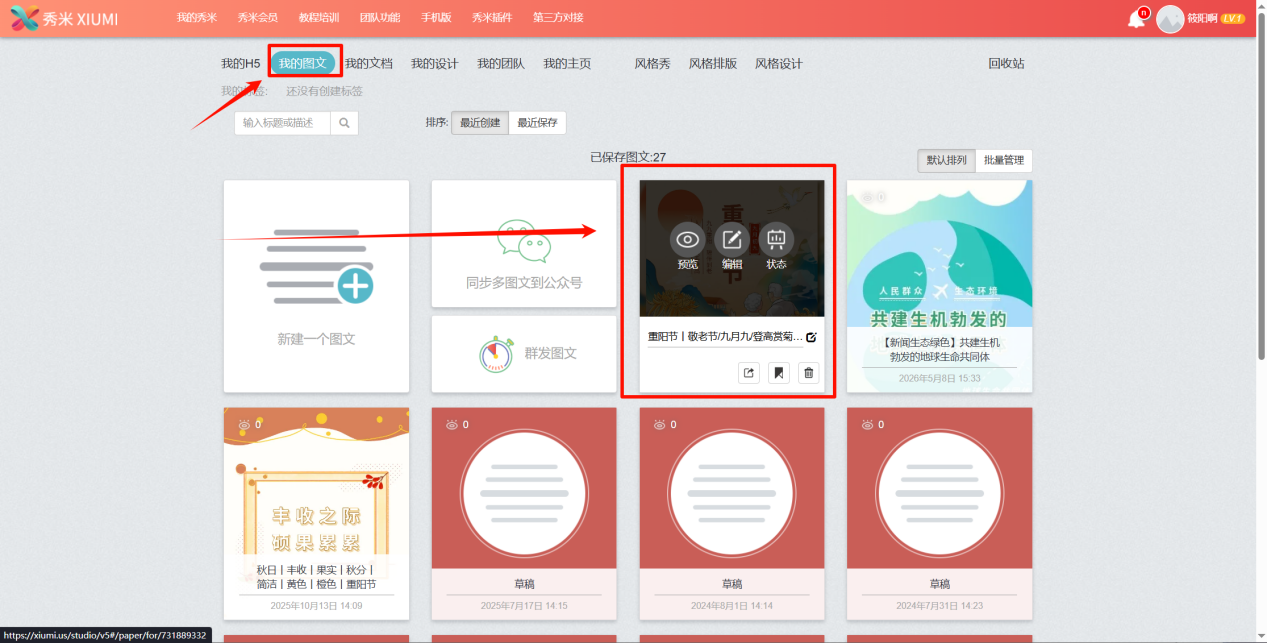Click view-count eye on 2025年7月17日 draft card
Image resolution: width=1267 pixels, height=643 pixels.
coord(452,425)
